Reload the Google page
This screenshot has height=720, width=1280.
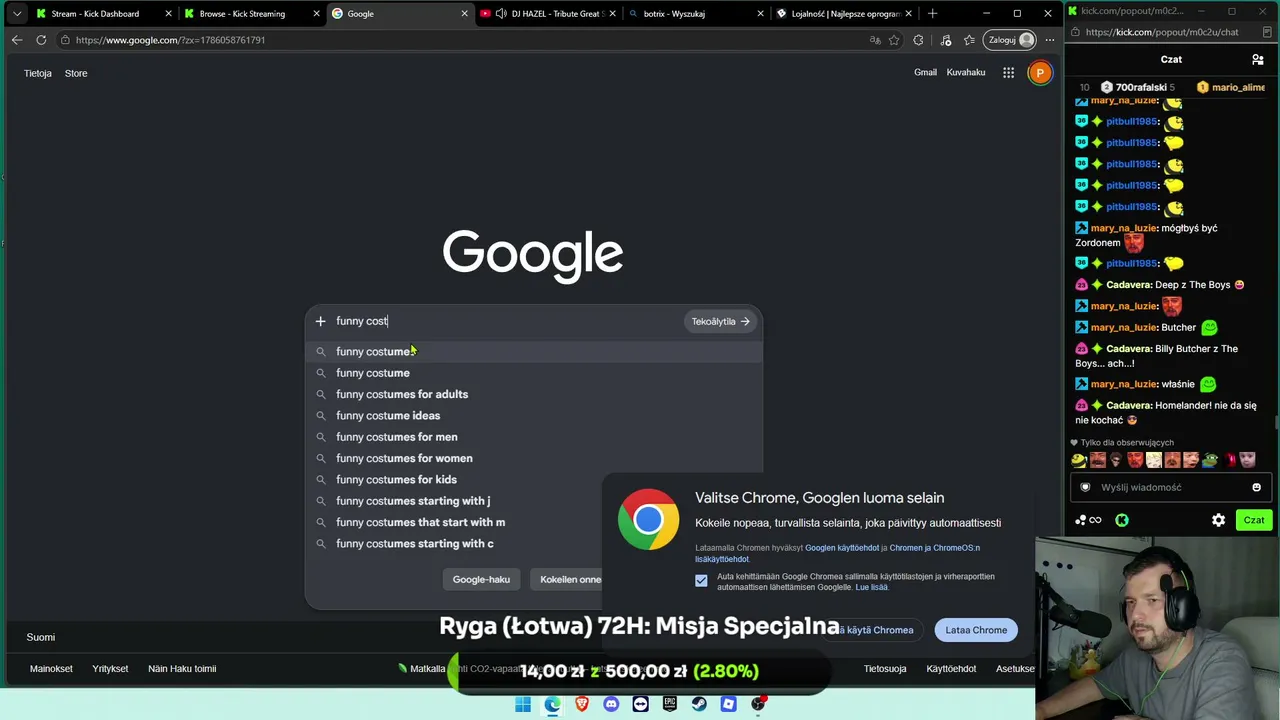[41, 40]
